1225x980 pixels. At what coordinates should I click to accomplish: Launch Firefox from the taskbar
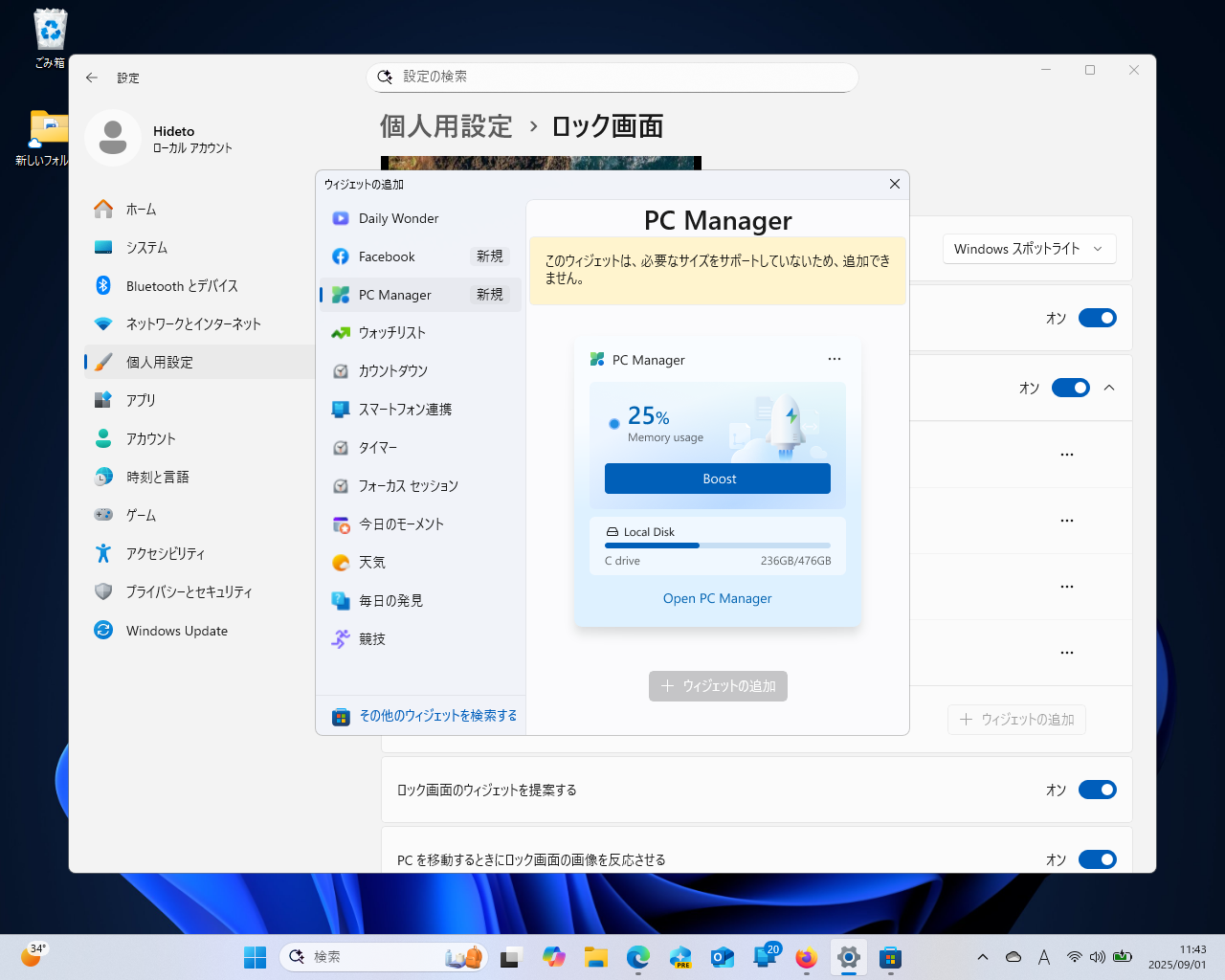click(x=806, y=956)
